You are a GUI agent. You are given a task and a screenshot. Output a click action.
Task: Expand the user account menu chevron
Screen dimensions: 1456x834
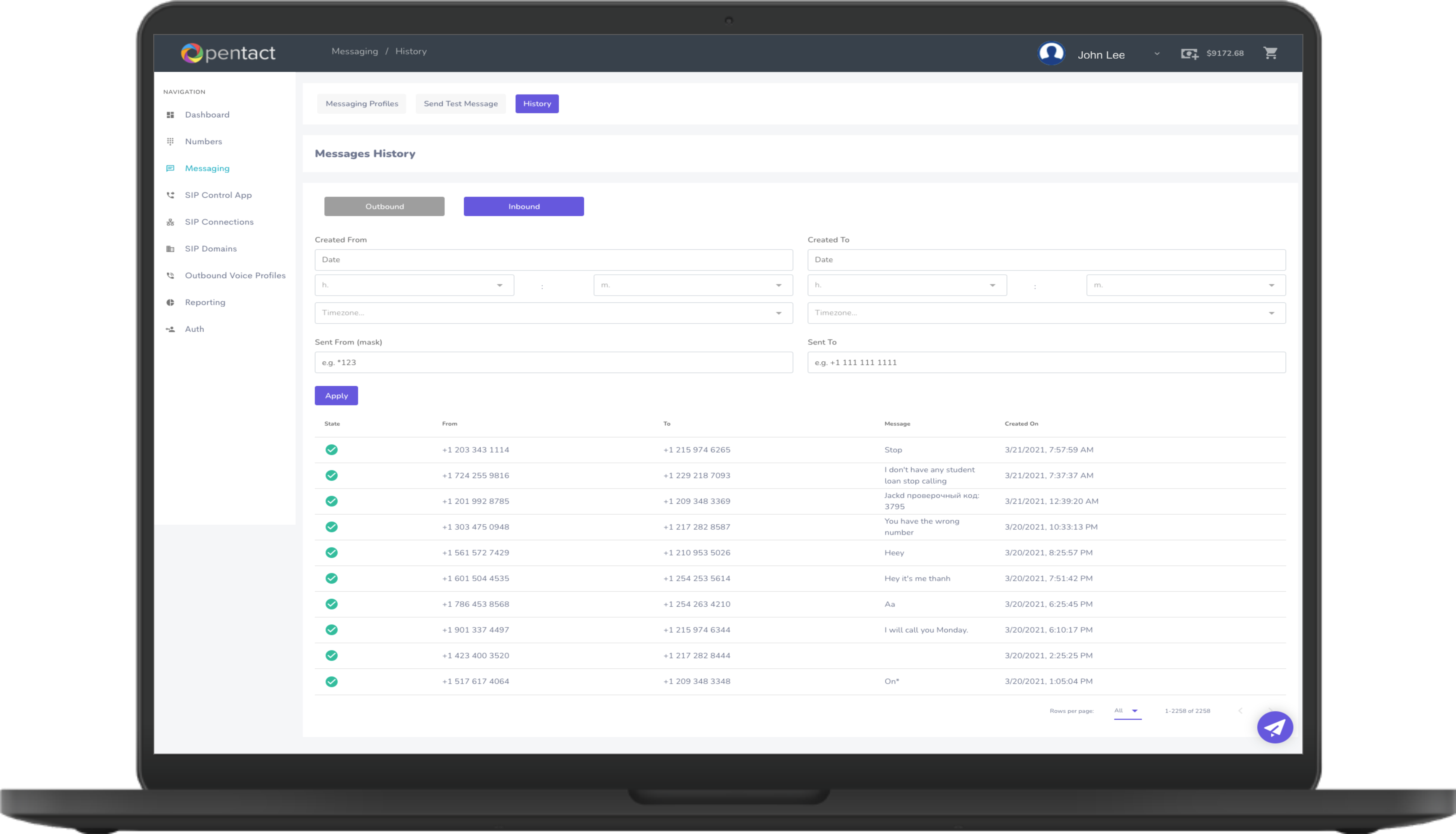1157,54
